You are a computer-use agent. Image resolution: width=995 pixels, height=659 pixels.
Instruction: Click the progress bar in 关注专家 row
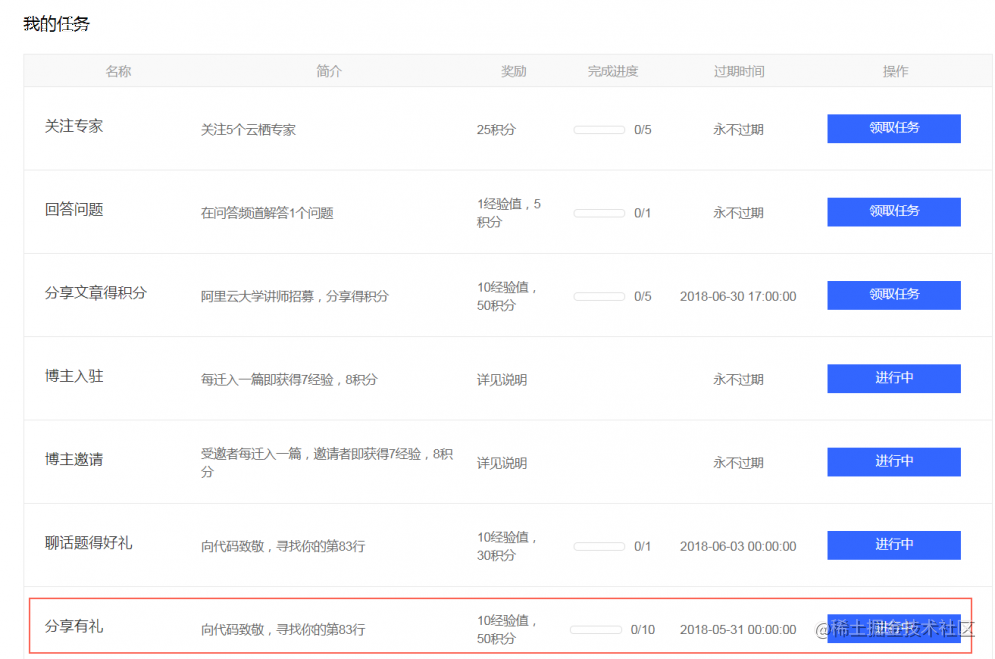pos(599,129)
